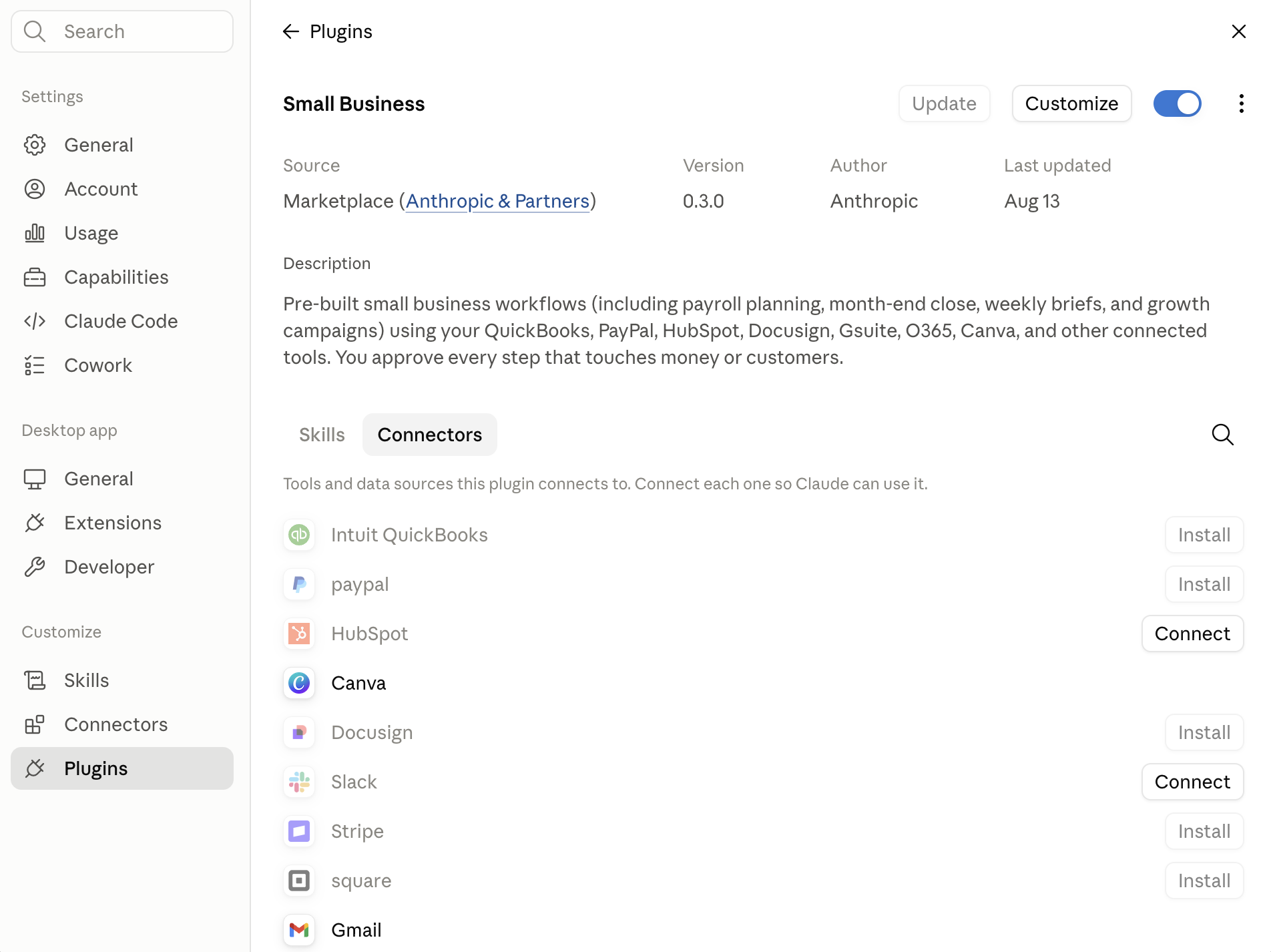Click the plug icon beside Extensions
The image size is (1271, 952).
[35, 523]
